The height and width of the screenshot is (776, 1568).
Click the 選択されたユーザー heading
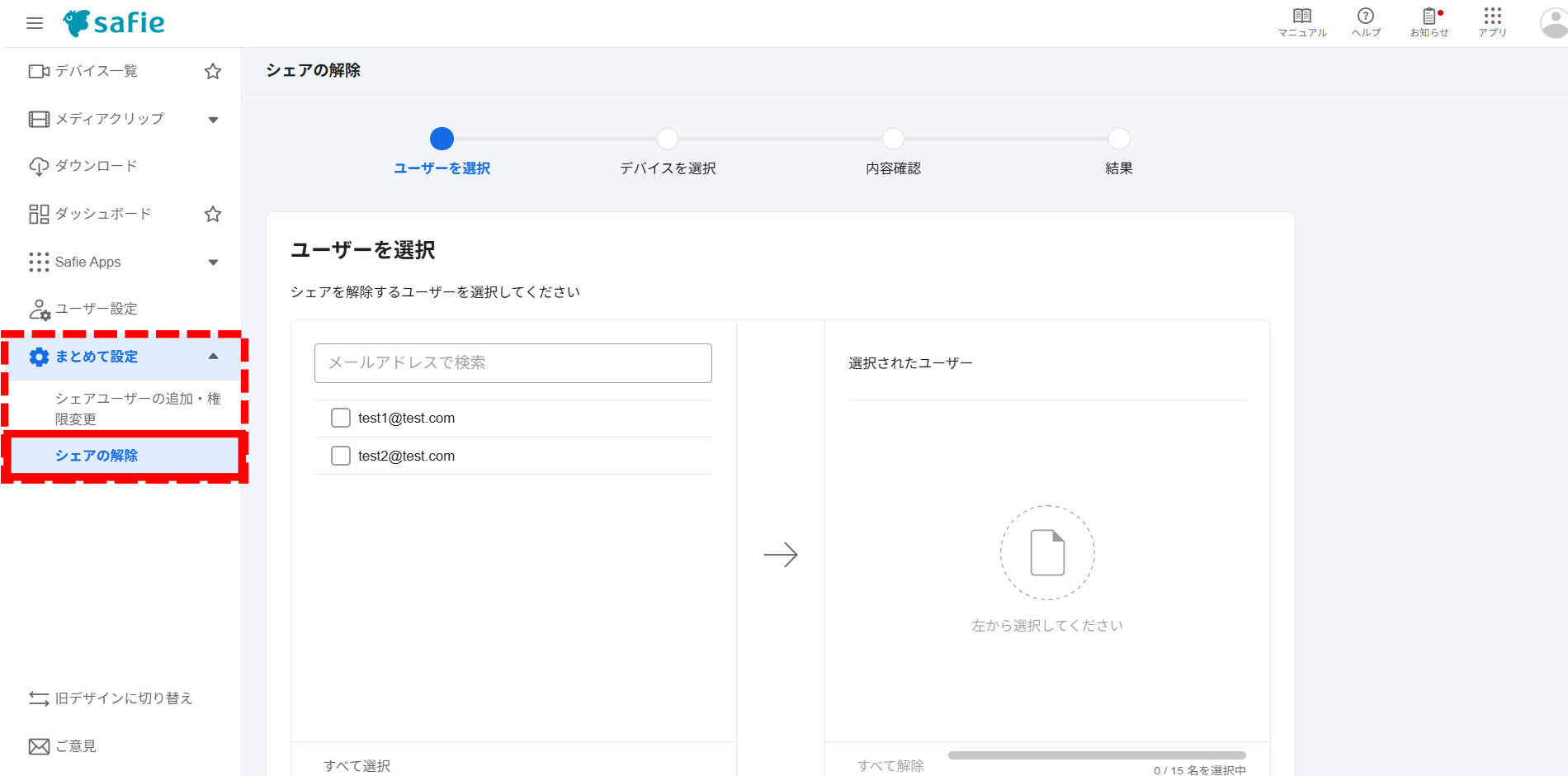(x=910, y=363)
